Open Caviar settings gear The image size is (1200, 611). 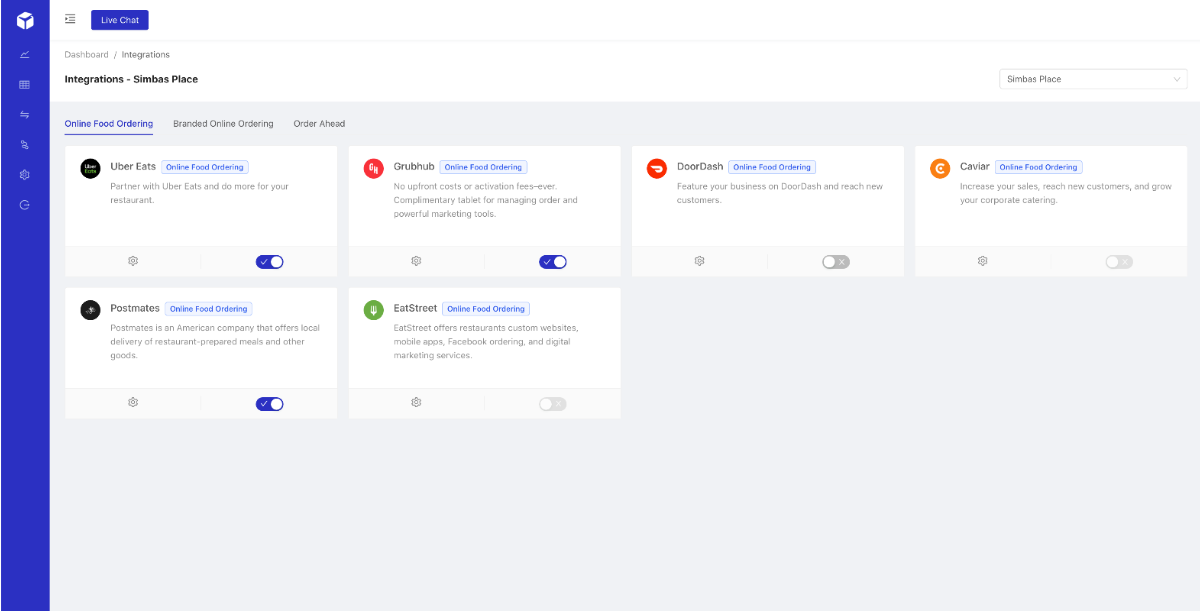pyautogui.click(x=982, y=261)
